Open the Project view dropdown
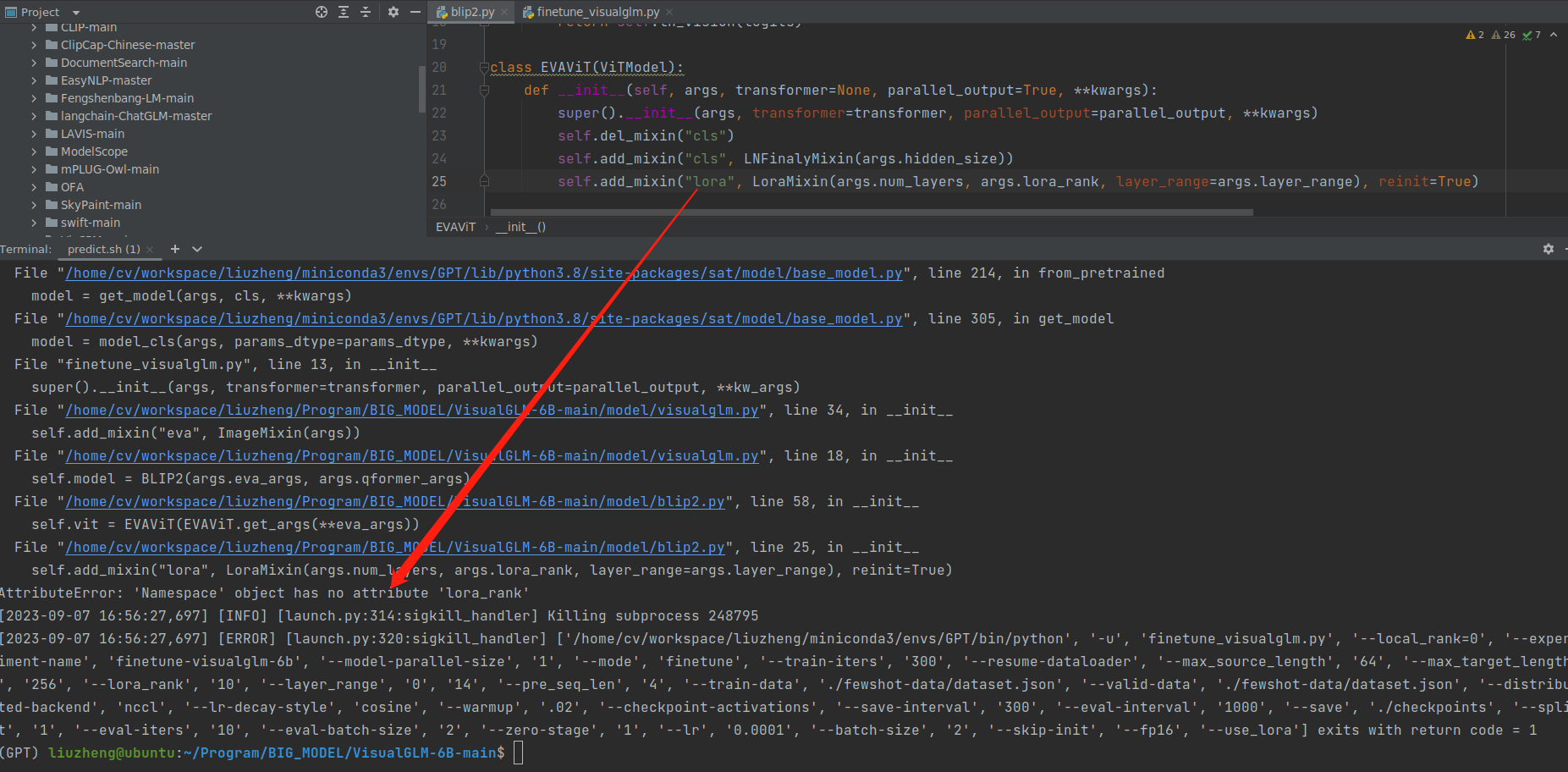Viewport: 1568px width, 772px height. (76, 13)
